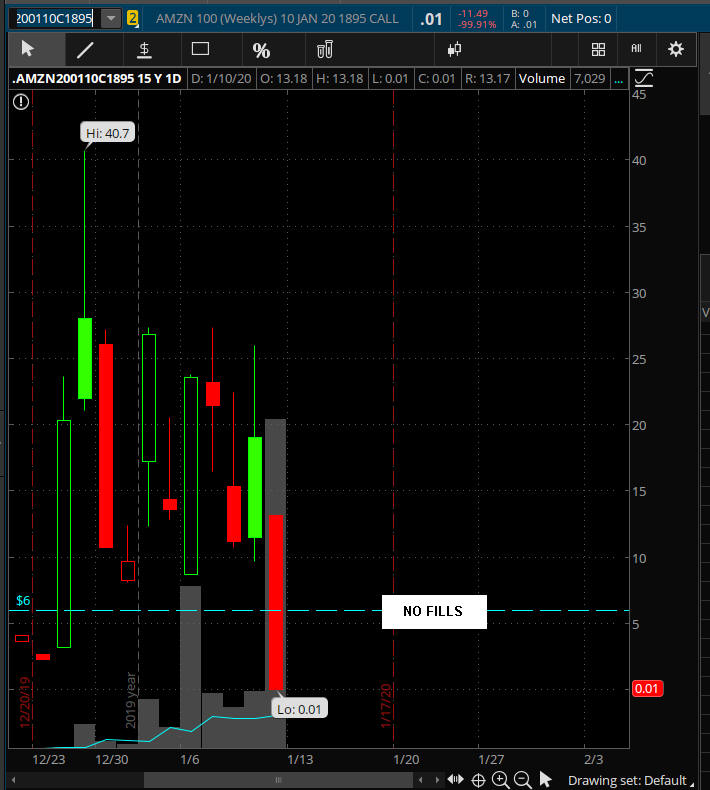The width and height of the screenshot is (710, 790).
Task: Click the 7,029 volume value
Action: 590,79
